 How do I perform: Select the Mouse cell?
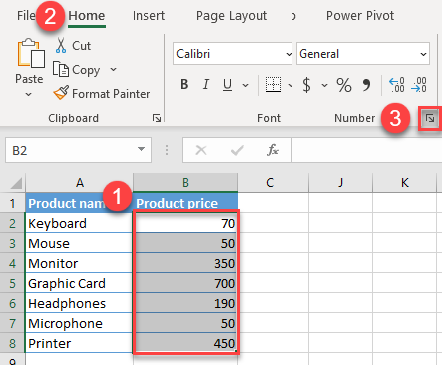[79, 243]
